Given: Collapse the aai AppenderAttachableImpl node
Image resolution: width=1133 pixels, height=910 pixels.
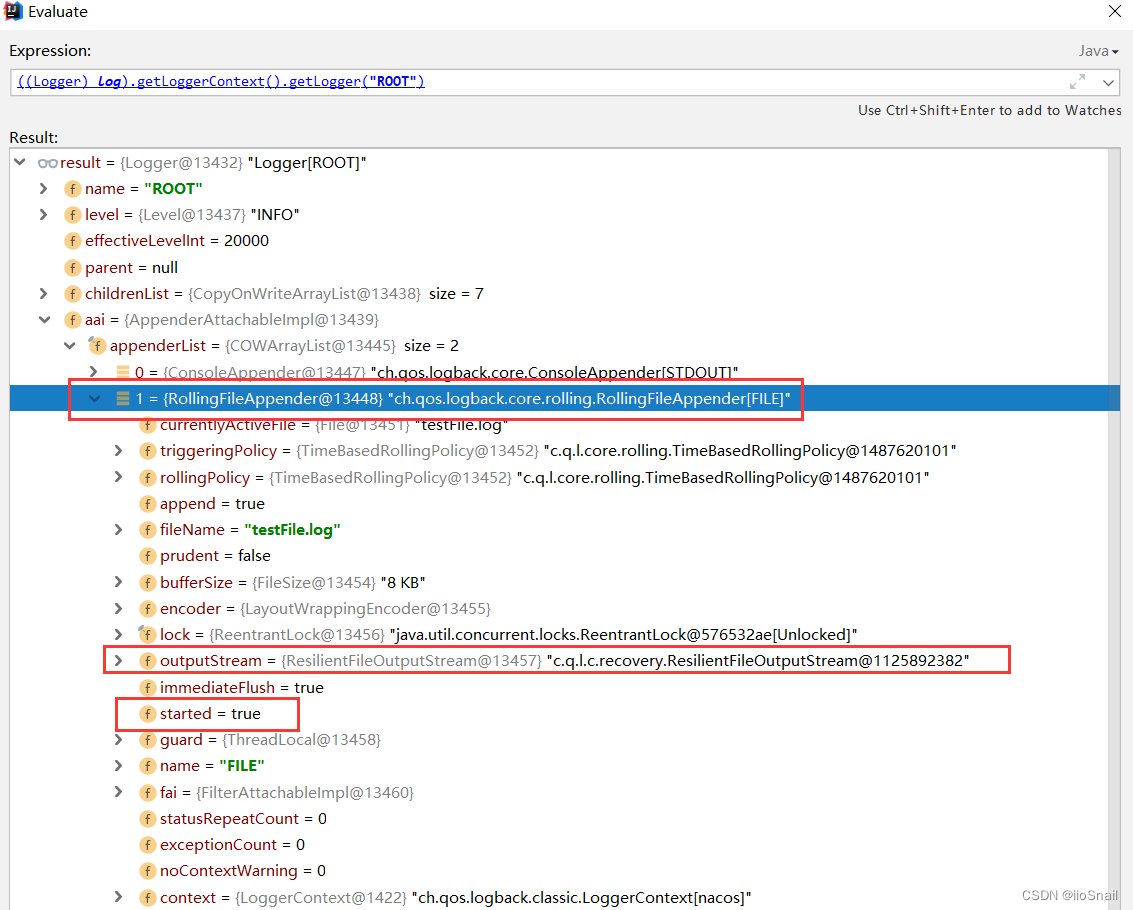Looking at the screenshot, I should [x=45, y=319].
